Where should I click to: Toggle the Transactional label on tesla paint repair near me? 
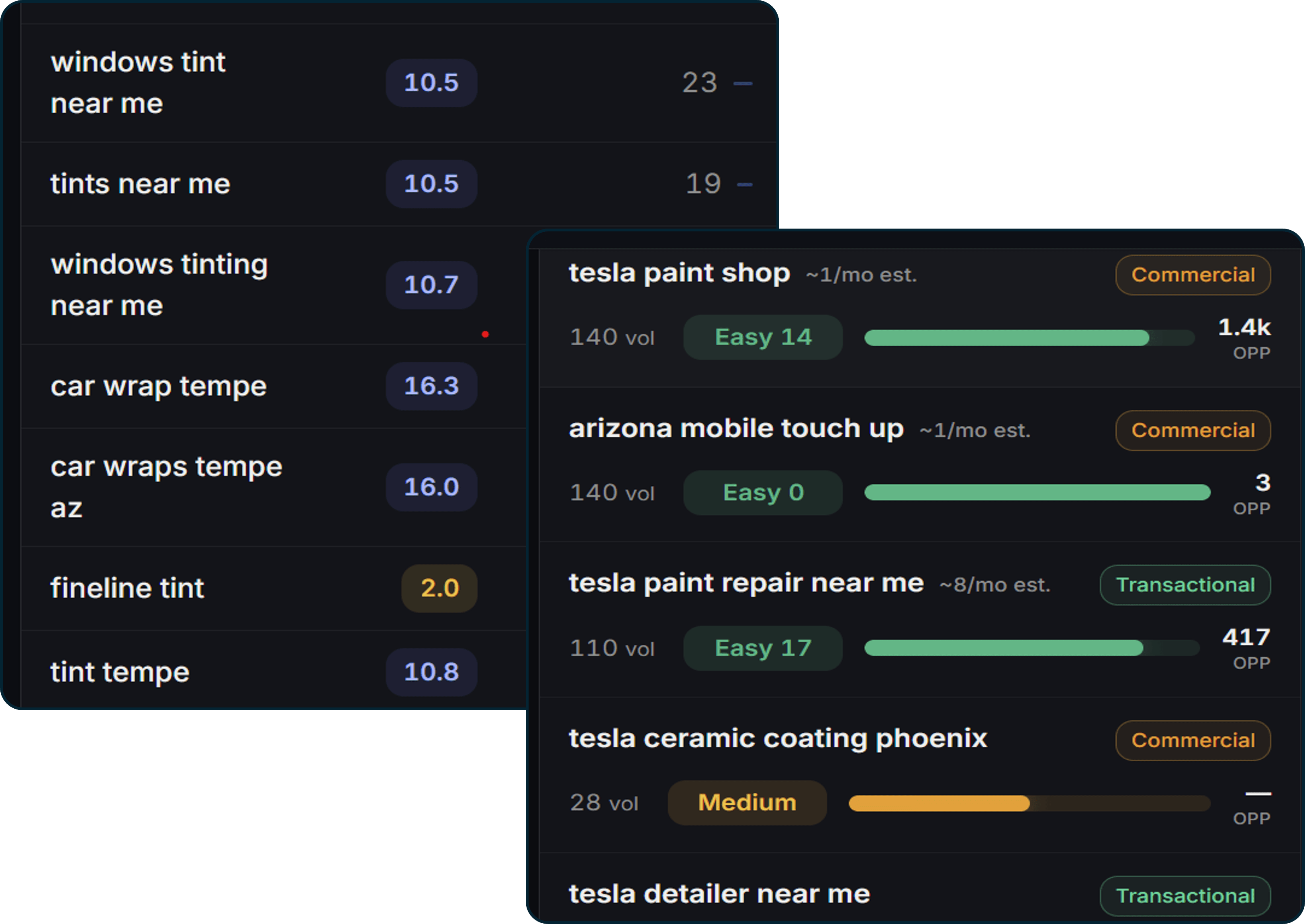[1185, 584]
